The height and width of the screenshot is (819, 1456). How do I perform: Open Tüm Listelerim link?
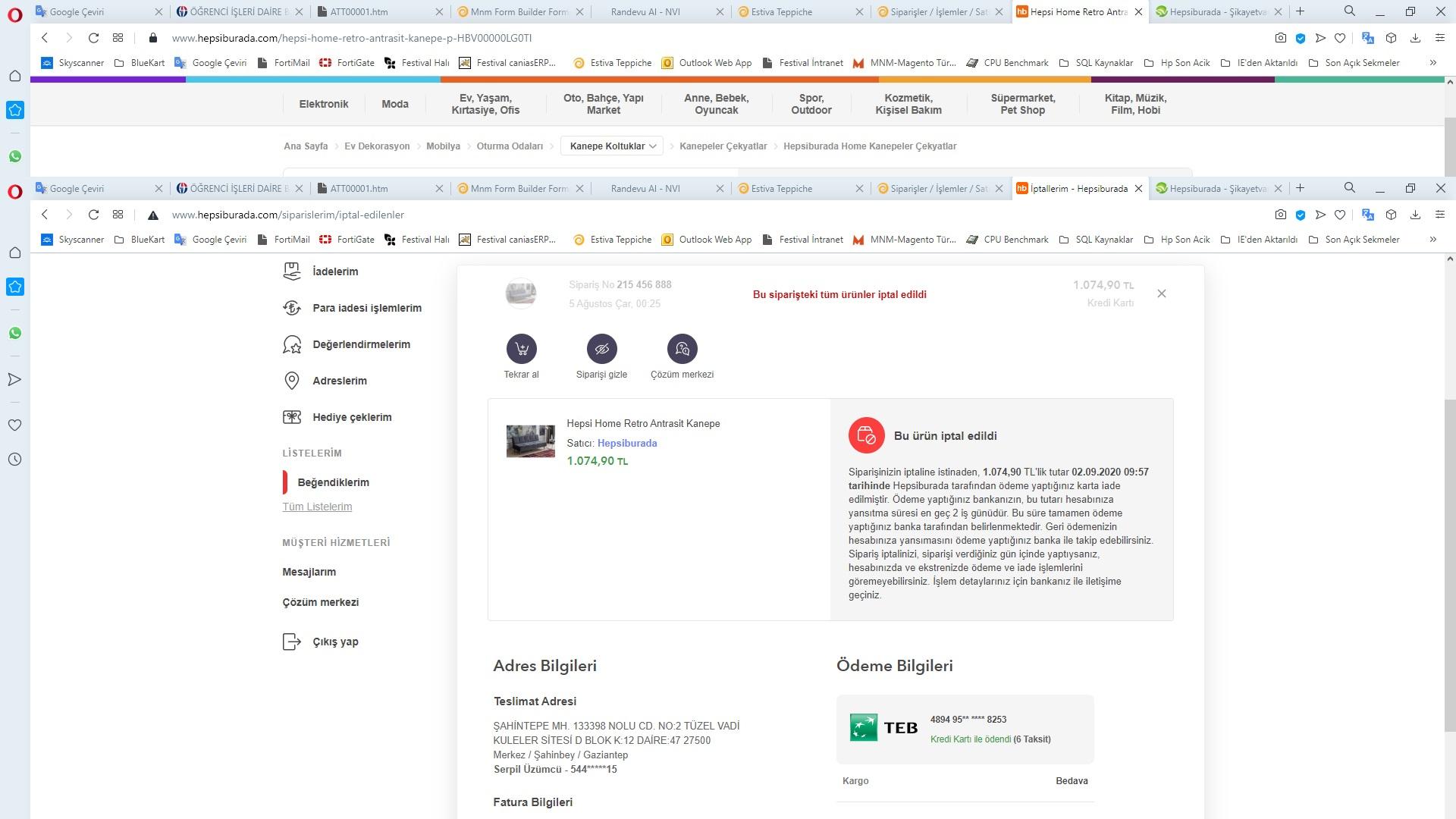point(317,507)
